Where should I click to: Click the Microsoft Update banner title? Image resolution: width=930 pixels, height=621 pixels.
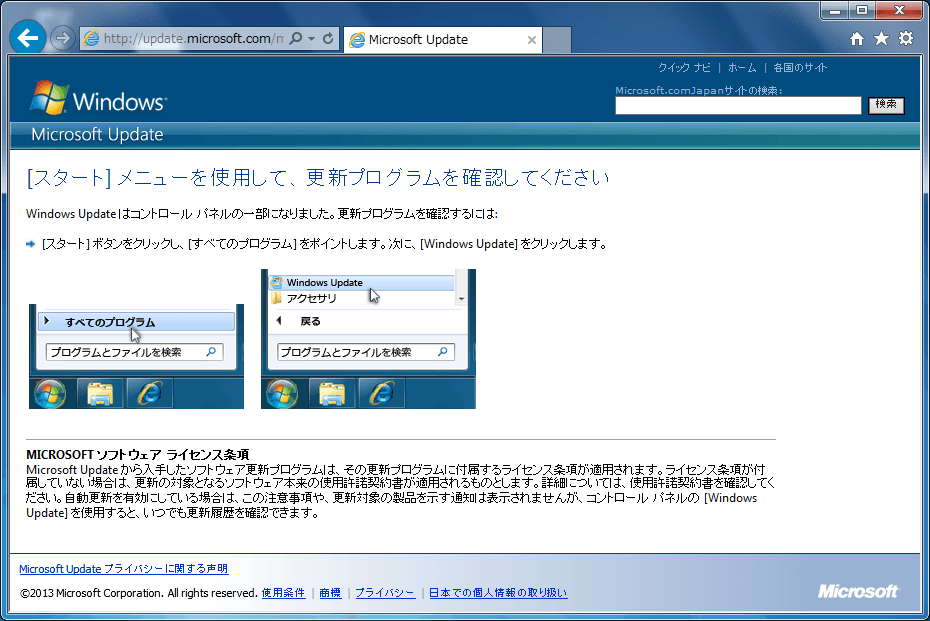(x=97, y=135)
